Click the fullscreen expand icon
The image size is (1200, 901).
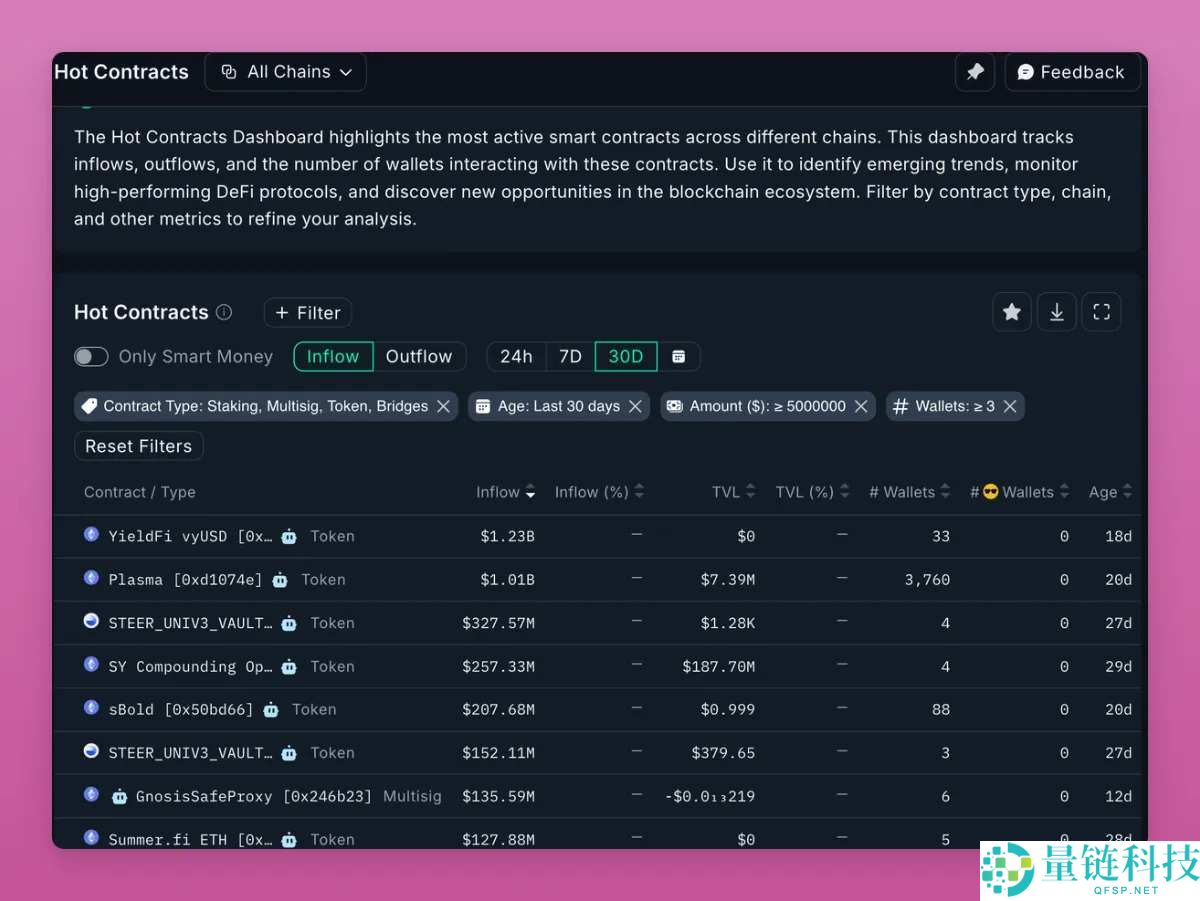click(1102, 312)
